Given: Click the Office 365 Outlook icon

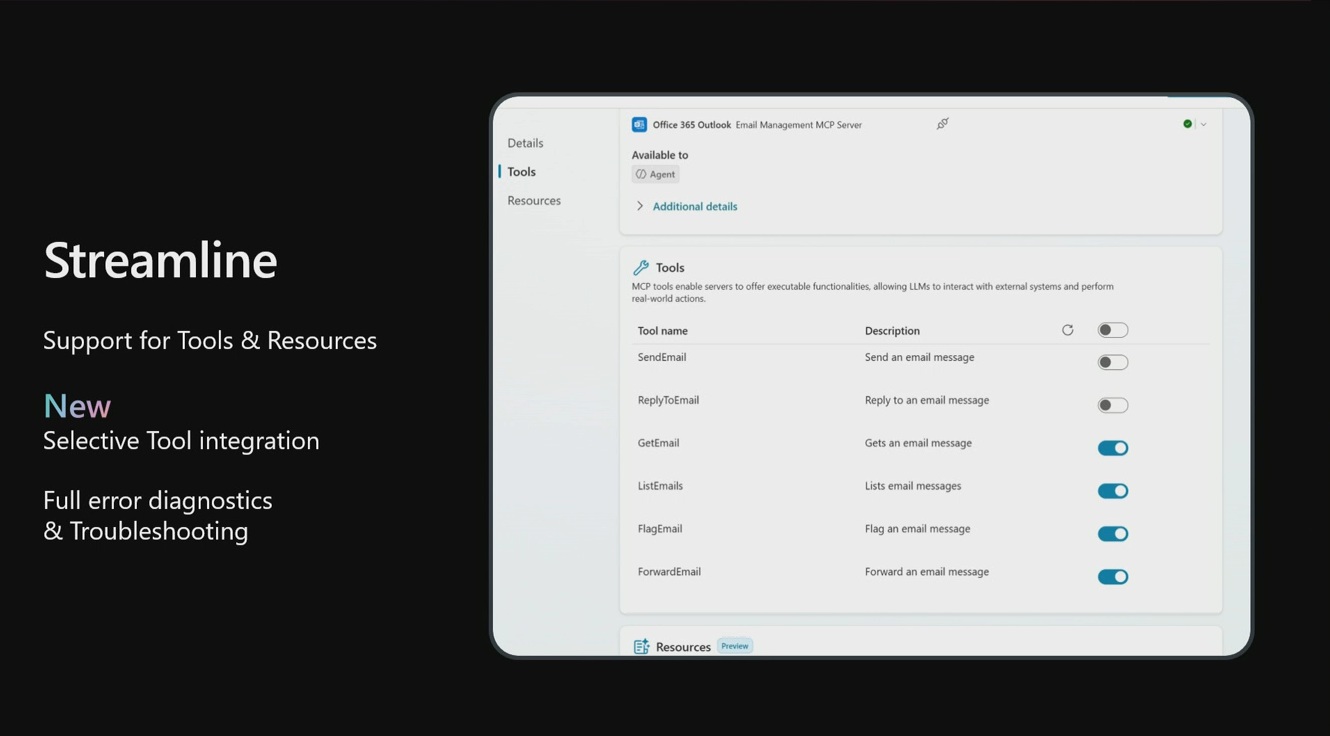Looking at the screenshot, I should [639, 125].
